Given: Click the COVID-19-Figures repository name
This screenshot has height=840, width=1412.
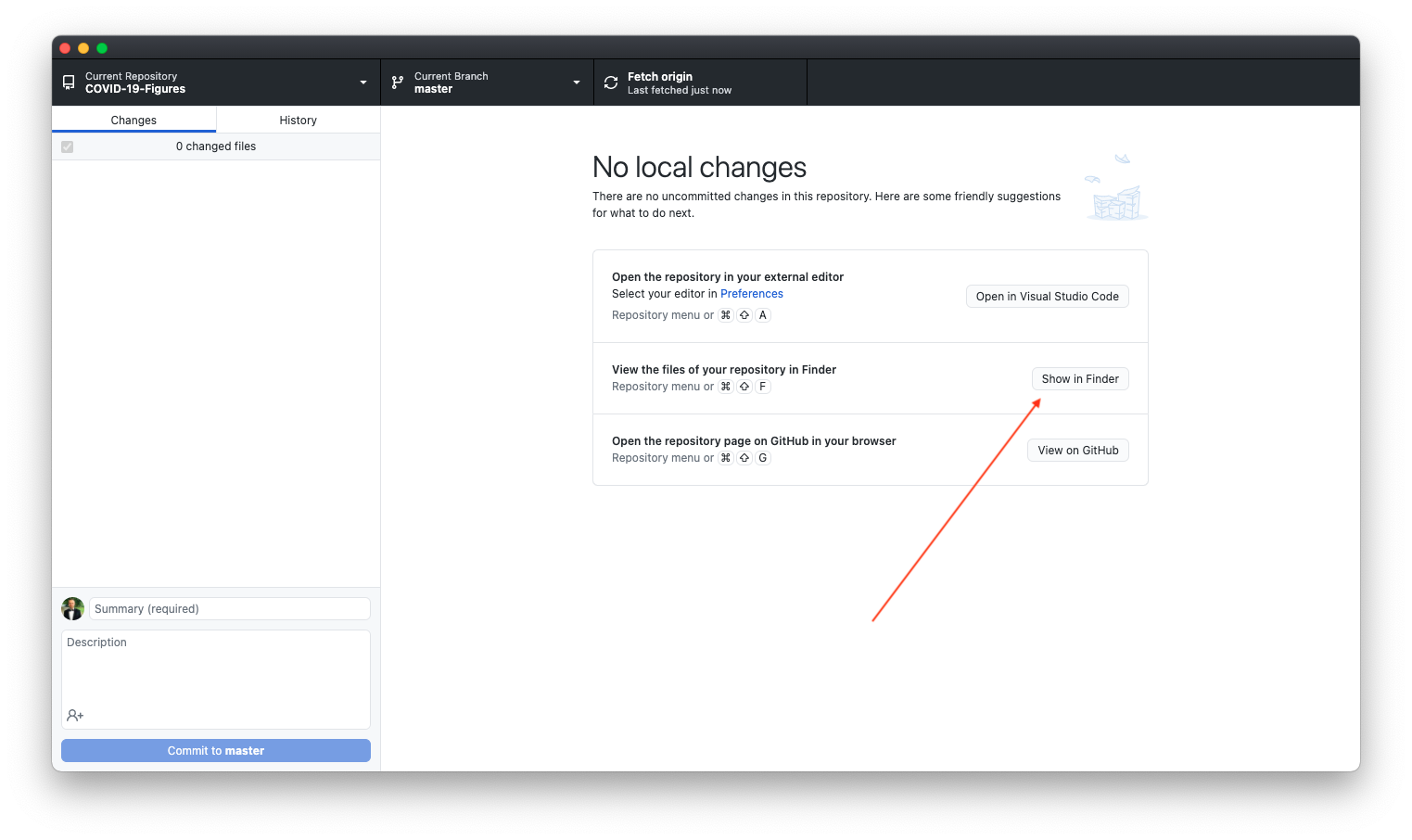Looking at the screenshot, I should click(x=135, y=89).
